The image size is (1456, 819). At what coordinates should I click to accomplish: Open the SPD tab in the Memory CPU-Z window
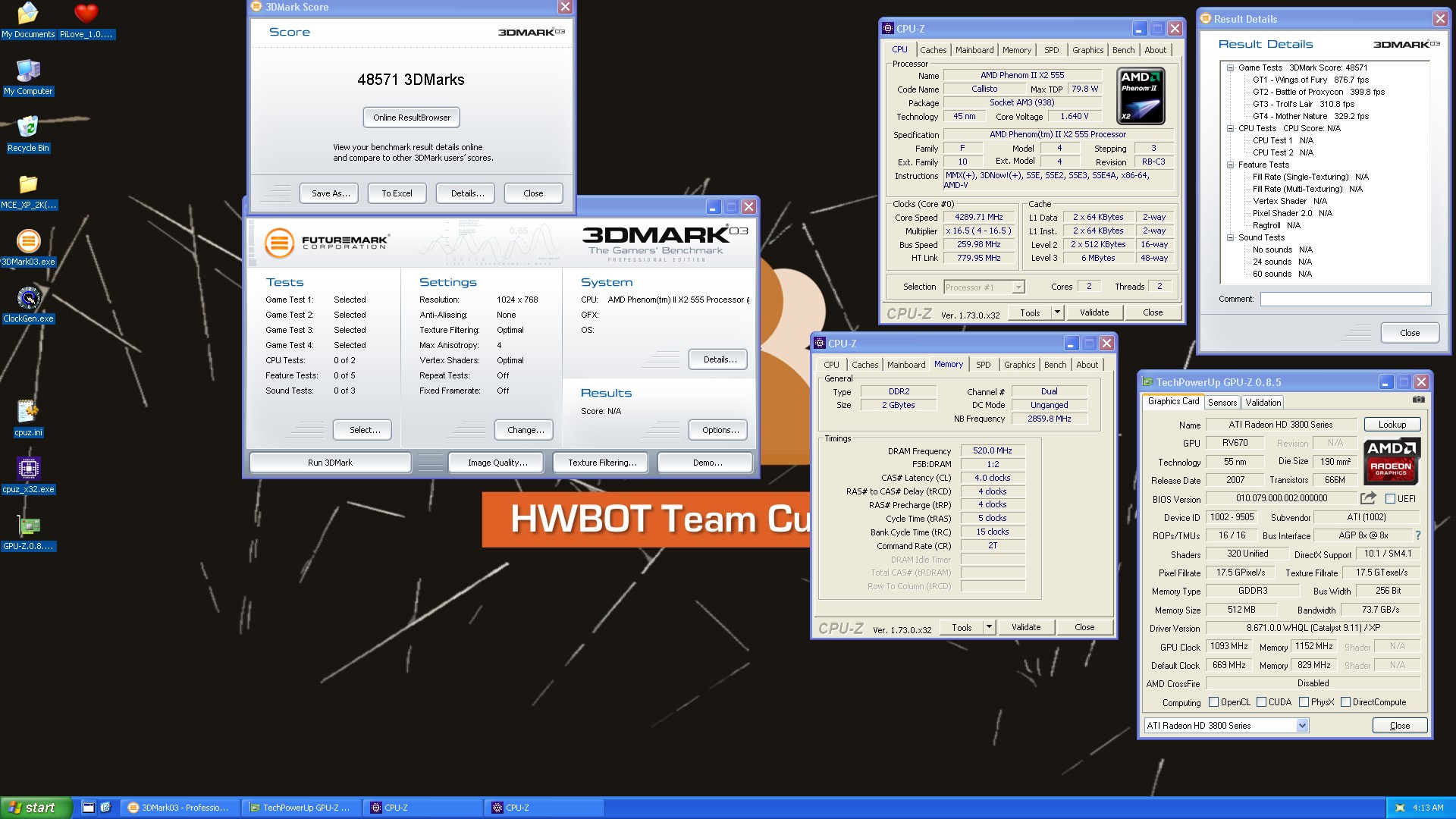(984, 365)
